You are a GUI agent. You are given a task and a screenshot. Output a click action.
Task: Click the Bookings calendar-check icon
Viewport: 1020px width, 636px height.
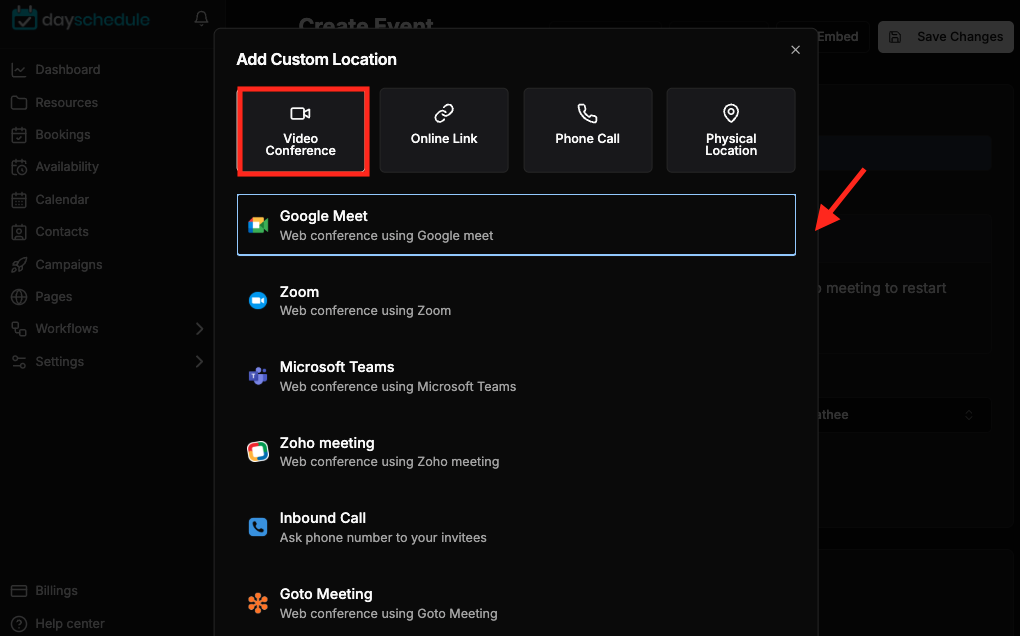click(19, 135)
